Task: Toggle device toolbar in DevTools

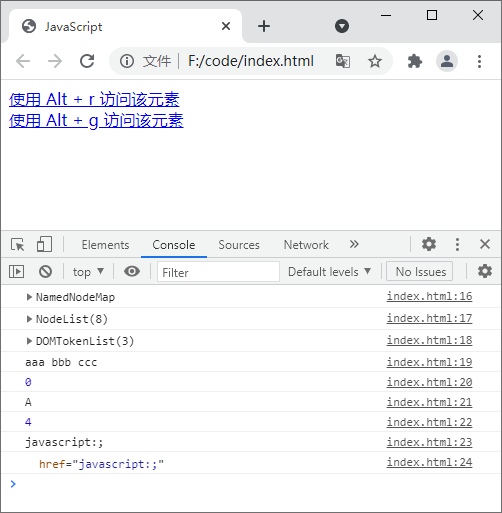Action: (x=44, y=244)
